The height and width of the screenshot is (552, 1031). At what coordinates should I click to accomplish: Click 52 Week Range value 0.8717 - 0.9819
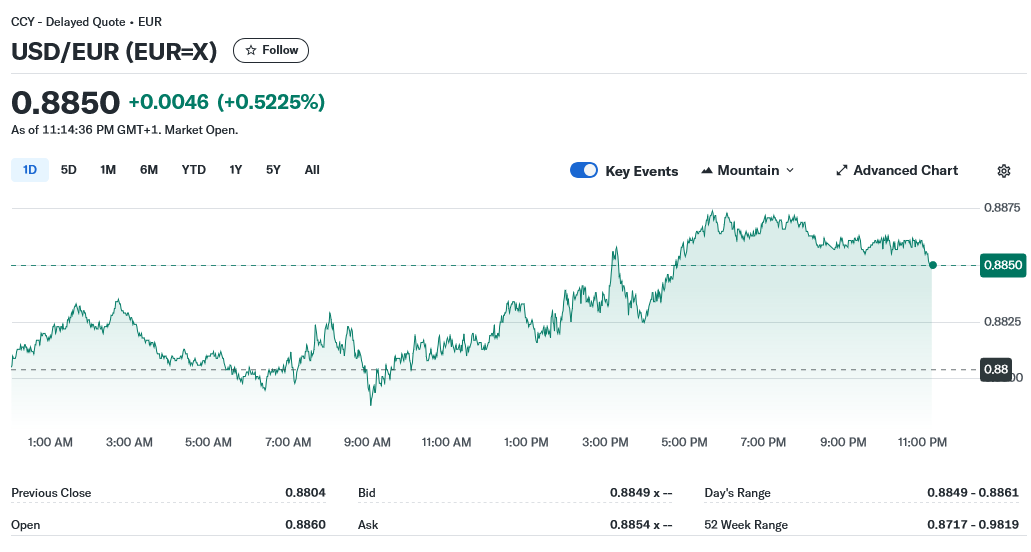973,525
